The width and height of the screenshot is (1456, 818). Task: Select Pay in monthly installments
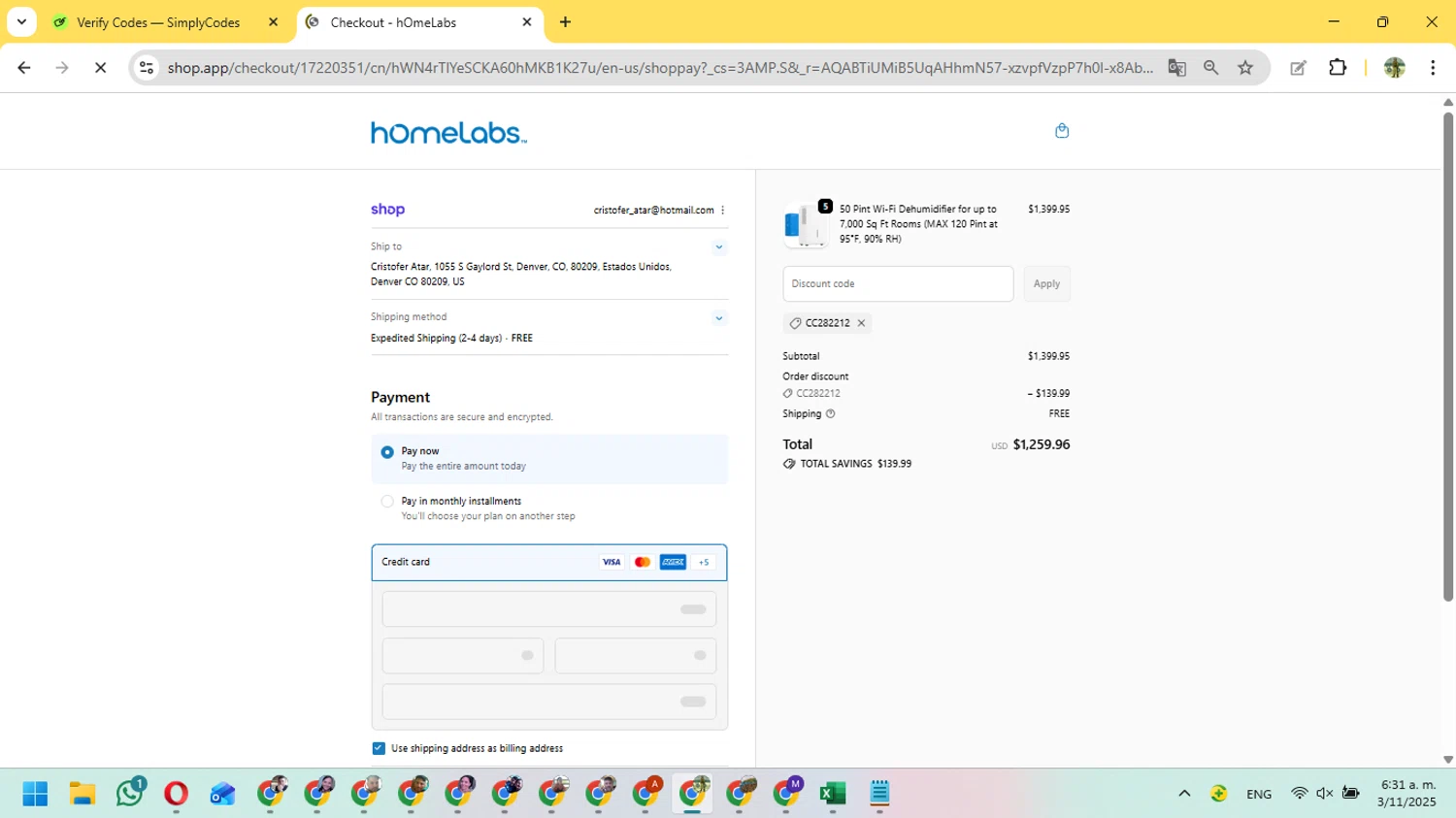click(x=387, y=502)
